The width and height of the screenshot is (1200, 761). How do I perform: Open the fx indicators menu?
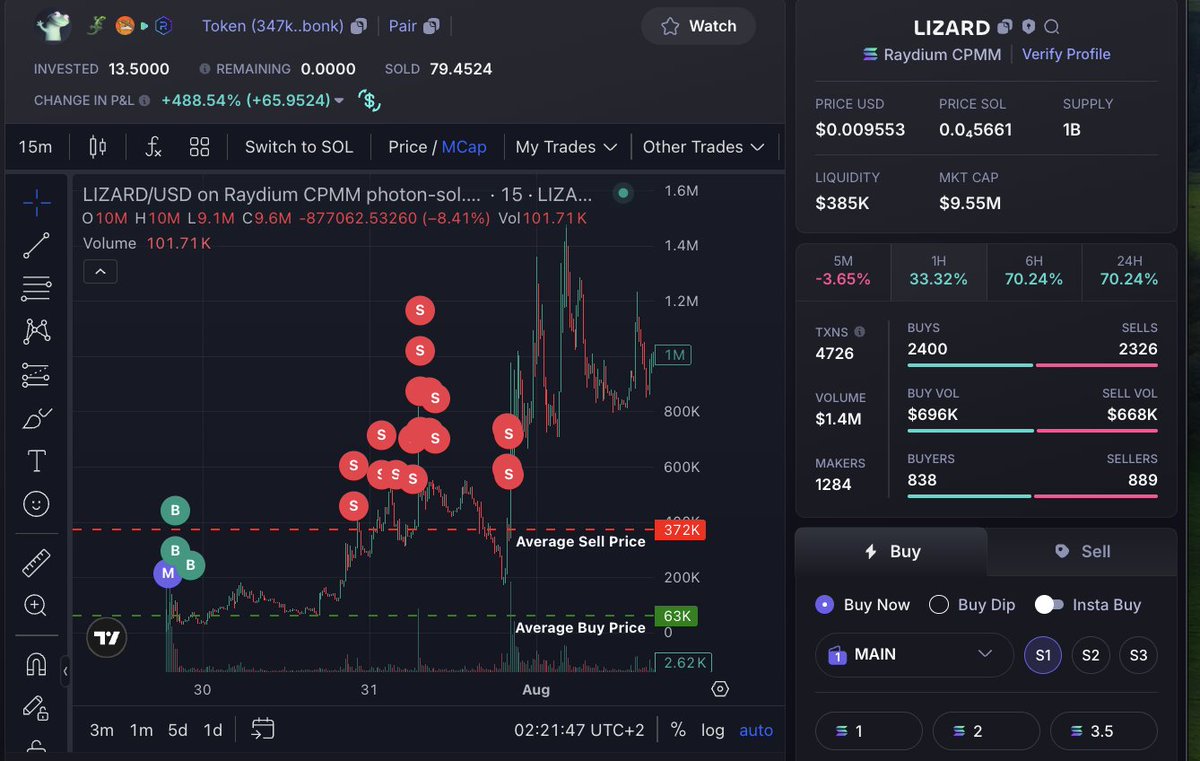click(x=153, y=147)
